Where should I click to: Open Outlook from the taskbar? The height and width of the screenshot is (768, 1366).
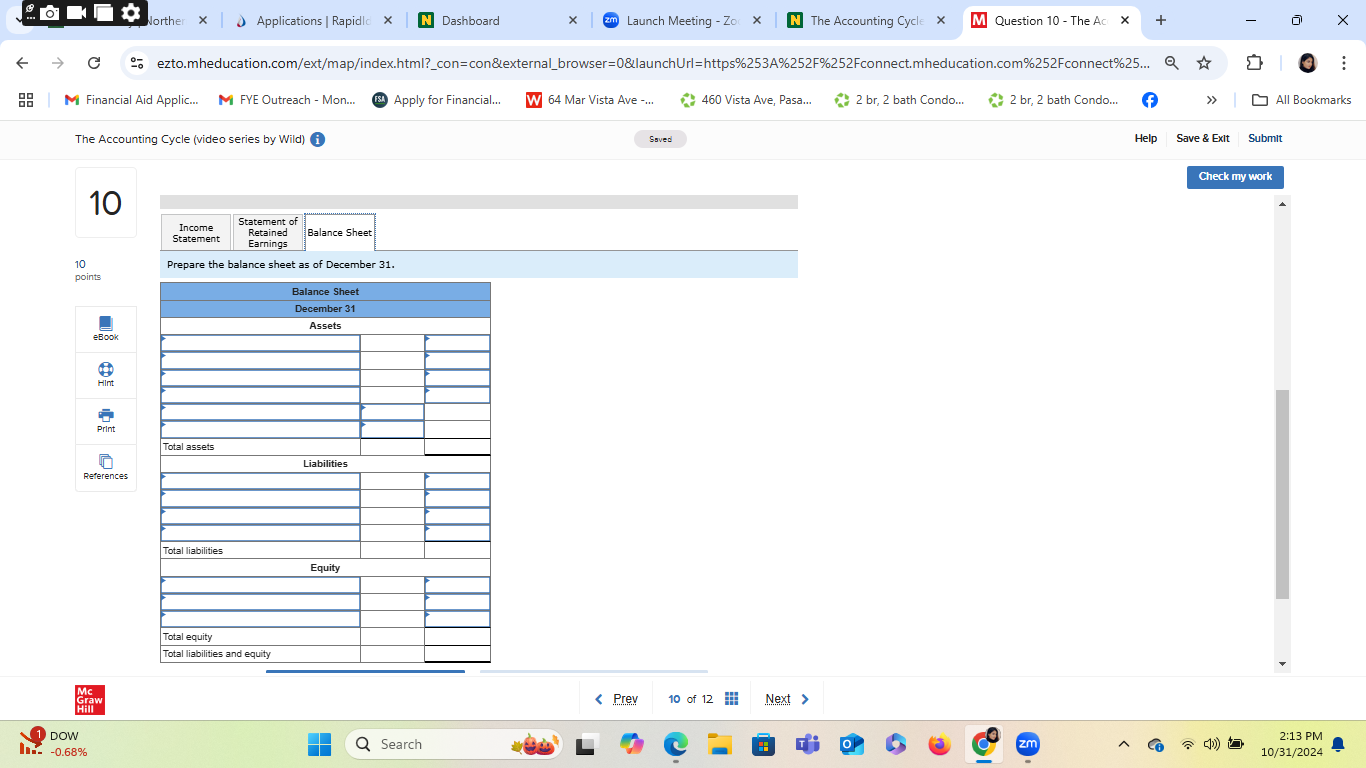pos(851,745)
